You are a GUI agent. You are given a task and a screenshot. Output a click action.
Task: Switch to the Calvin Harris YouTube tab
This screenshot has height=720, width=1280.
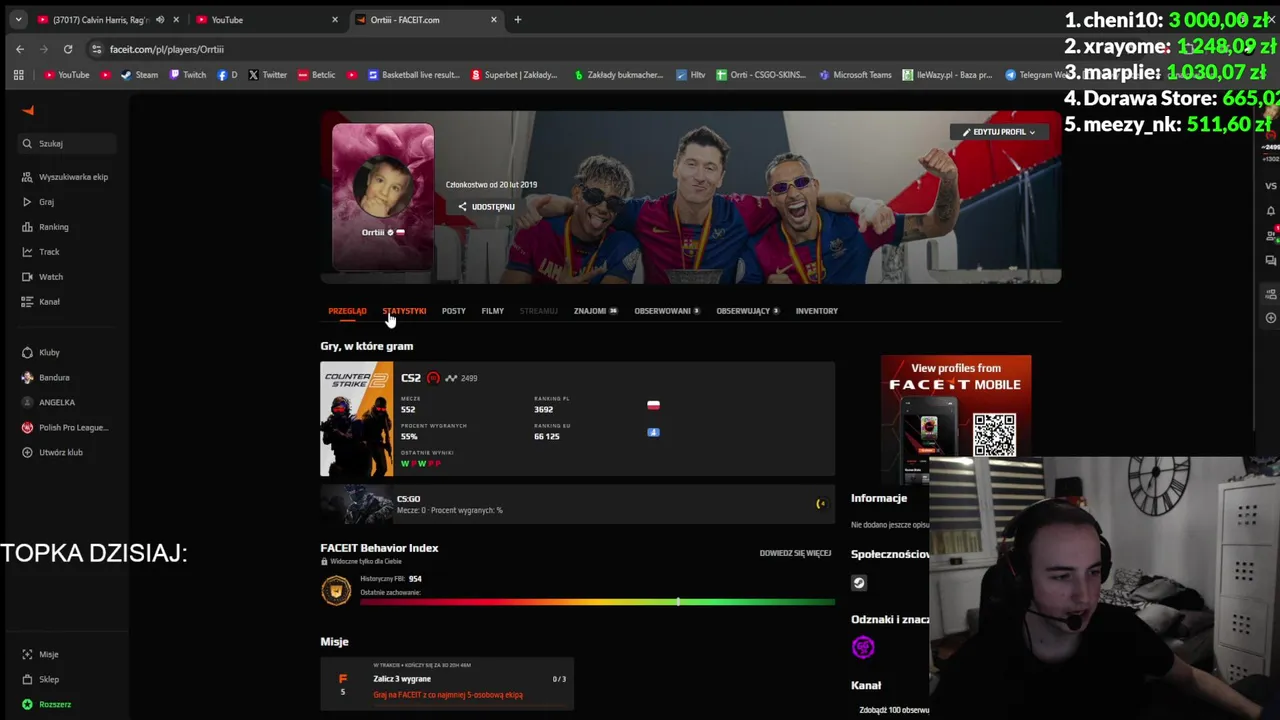click(107, 20)
